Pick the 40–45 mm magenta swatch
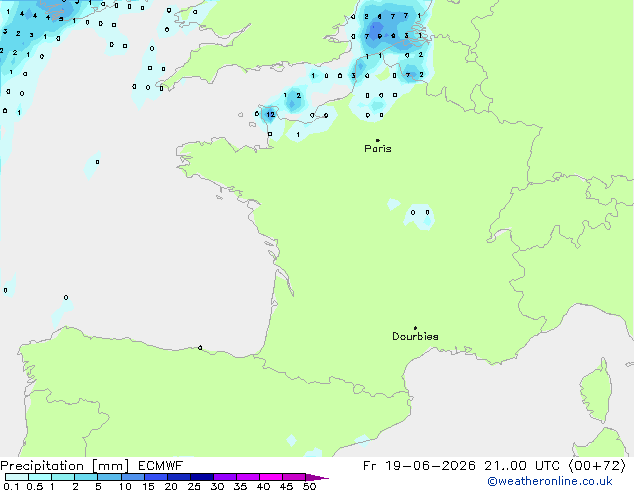Image resolution: width=634 pixels, height=490 pixels. point(271,477)
